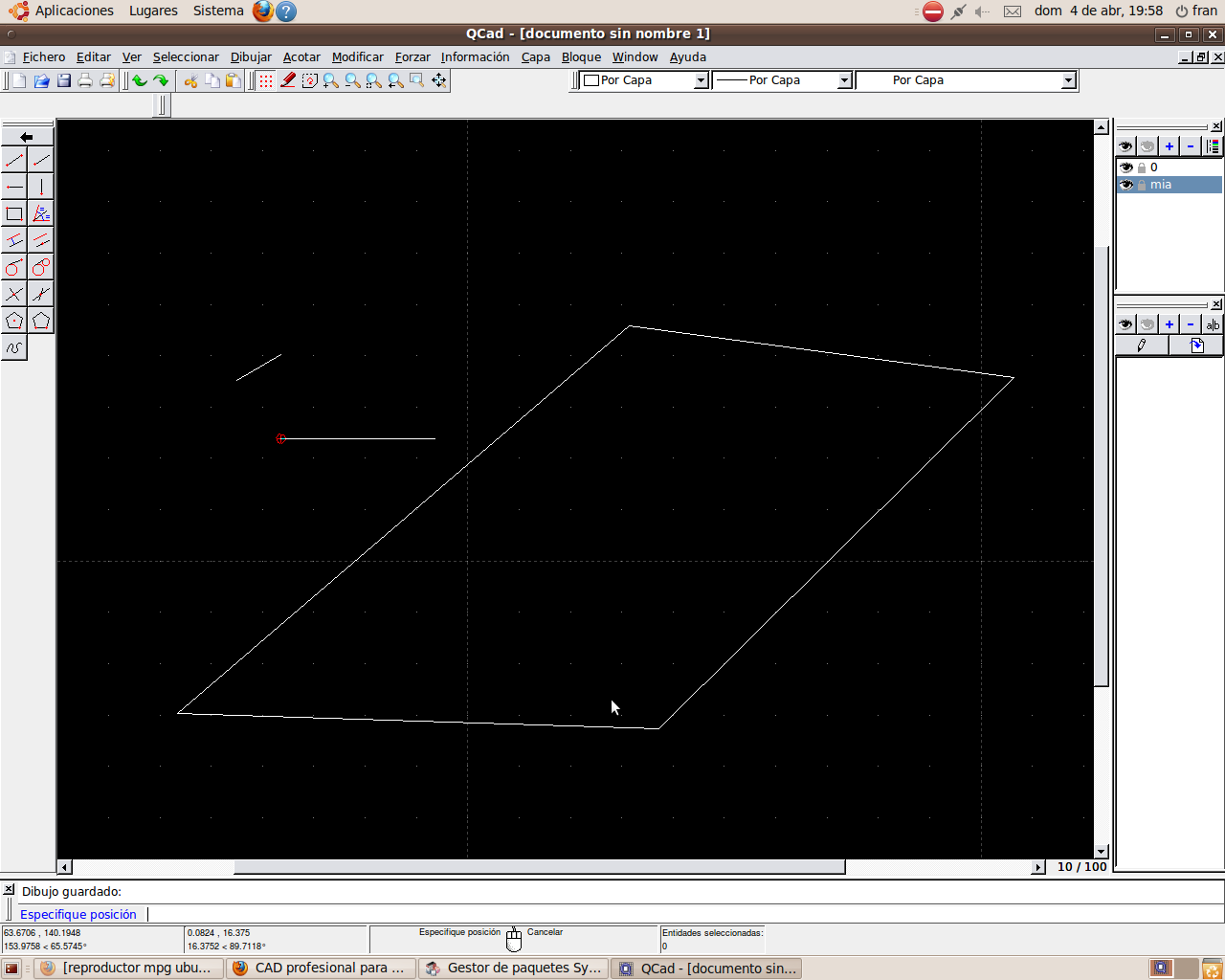Select the Line with given angle tool
The height and width of the screenshot is (980, 1225).
[41, 160]
